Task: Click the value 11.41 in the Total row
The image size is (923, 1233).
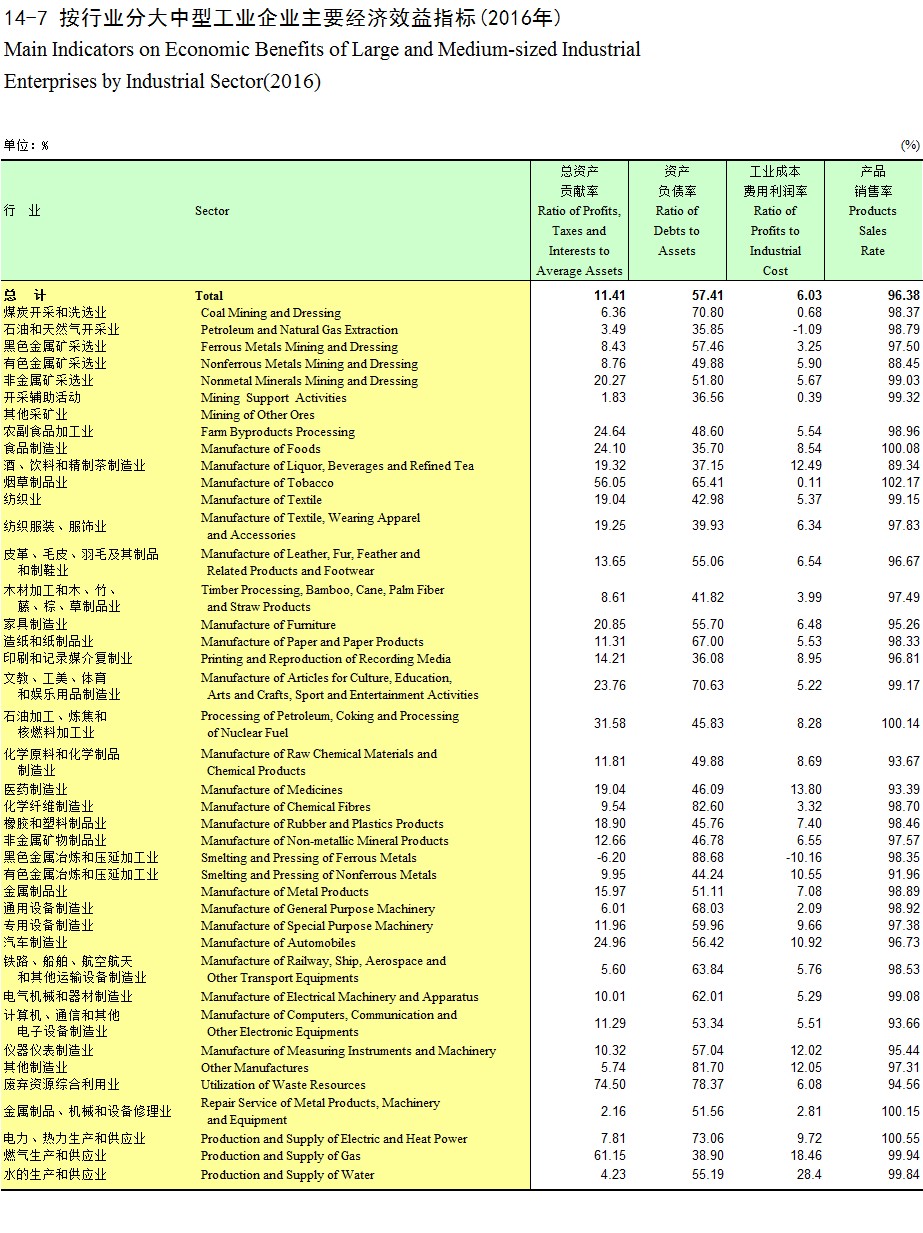Action: click(x=609, y=296)
